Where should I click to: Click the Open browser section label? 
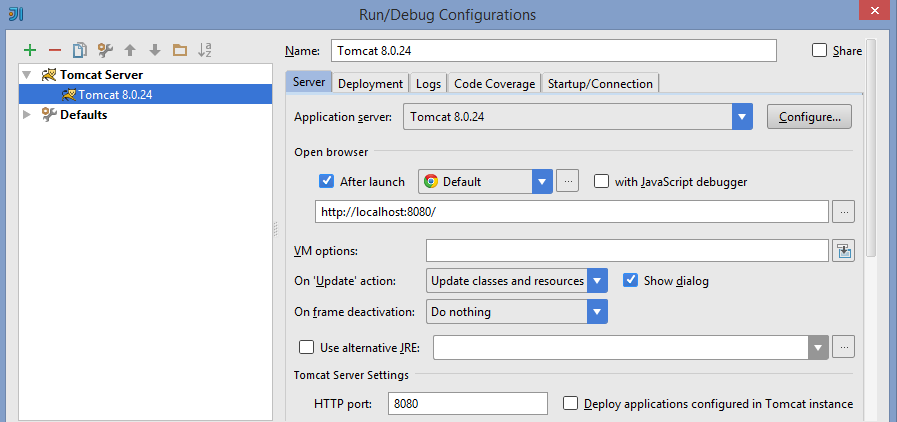pos(331,152)
